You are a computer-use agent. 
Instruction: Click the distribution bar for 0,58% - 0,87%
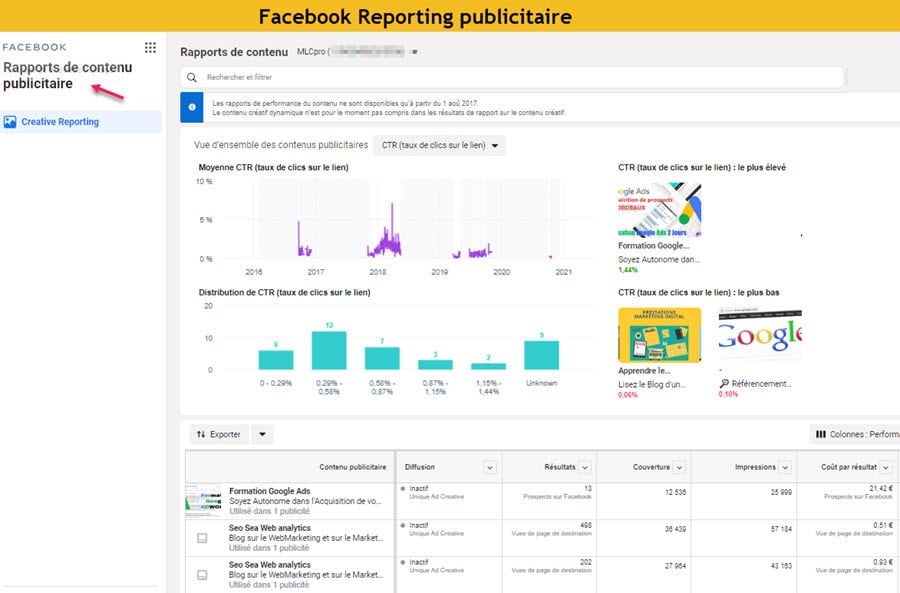coord(382,358)
